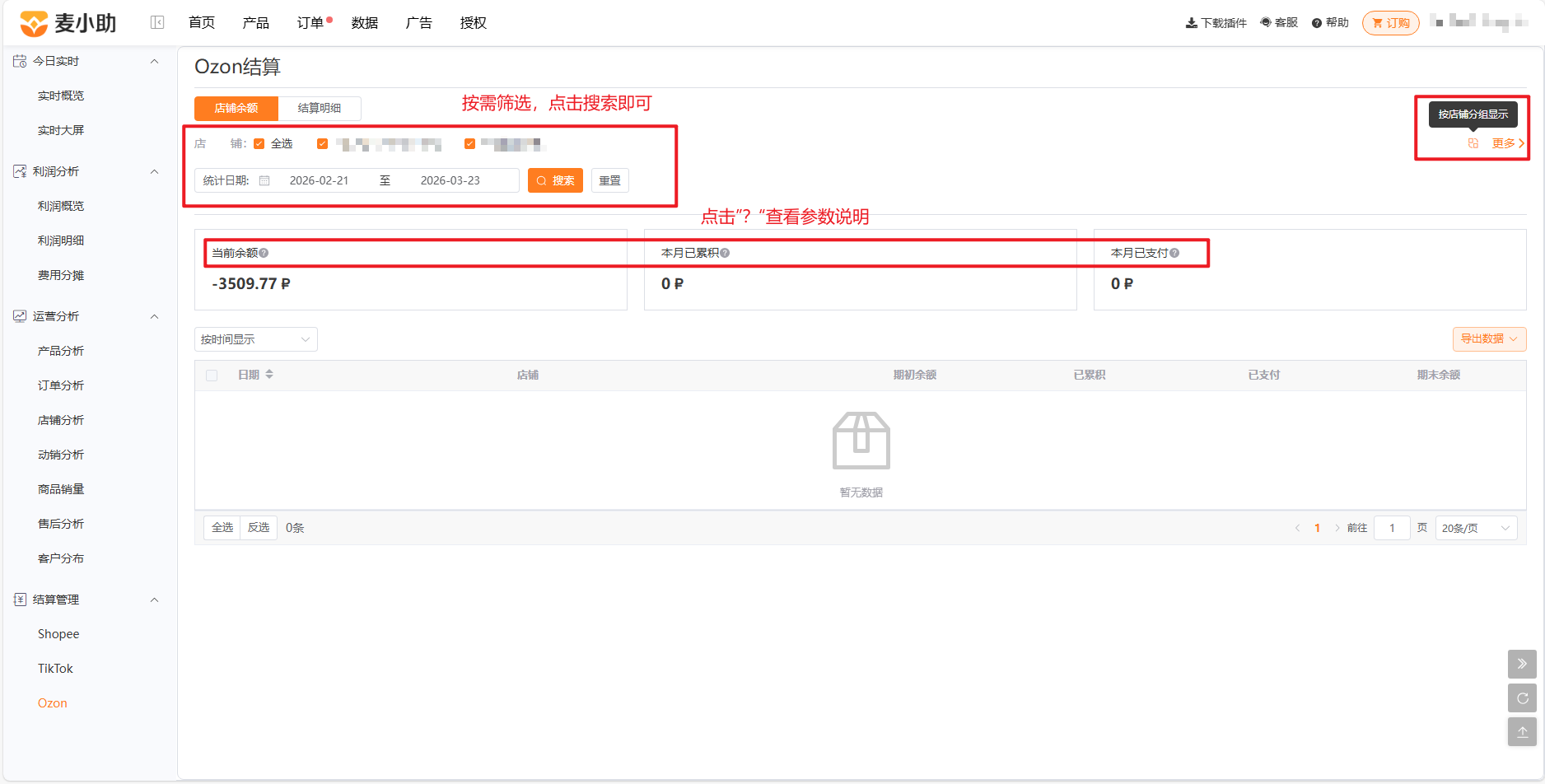Click the 麦小助 logo
Image resolution: width=1545 pixels, height=784 pixels.
[68, 23]
